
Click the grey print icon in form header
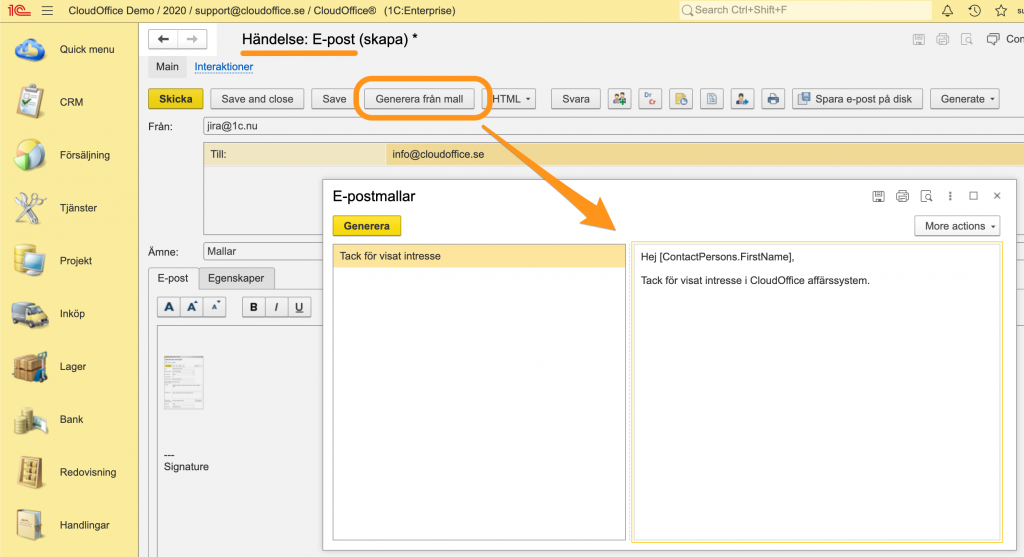tap(942, 39)
